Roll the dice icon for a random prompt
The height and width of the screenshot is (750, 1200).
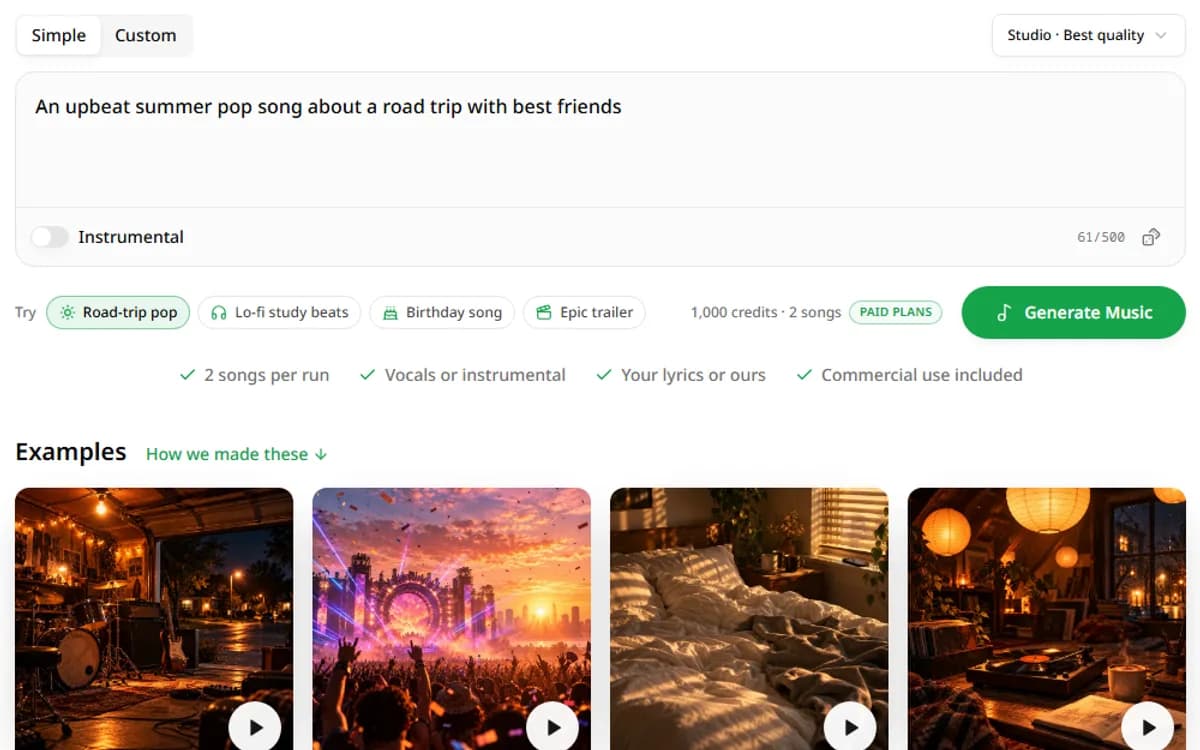pyautogui.click(x=1151, y=237)
